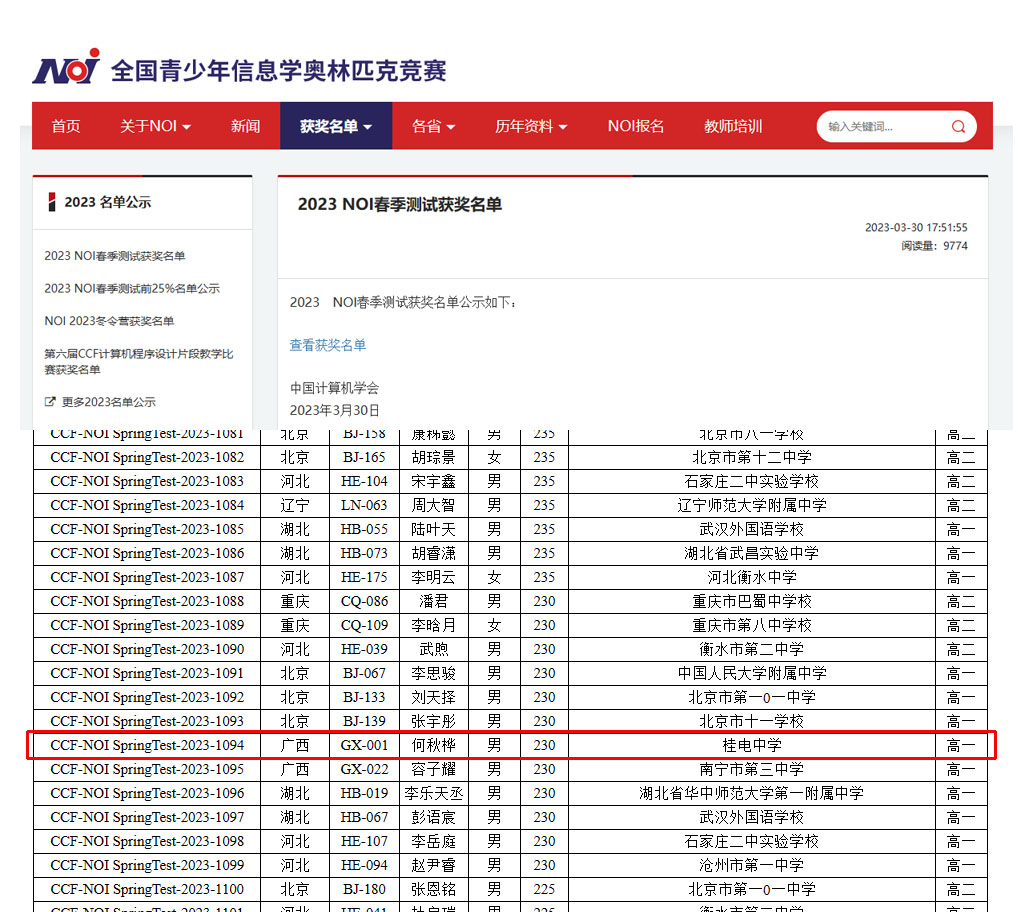The image size is (1033, 912).
Task: Open 第六届CCF计算机程序设计片段教学比赛获奖名单 link
Action: [x=139, y=361]
